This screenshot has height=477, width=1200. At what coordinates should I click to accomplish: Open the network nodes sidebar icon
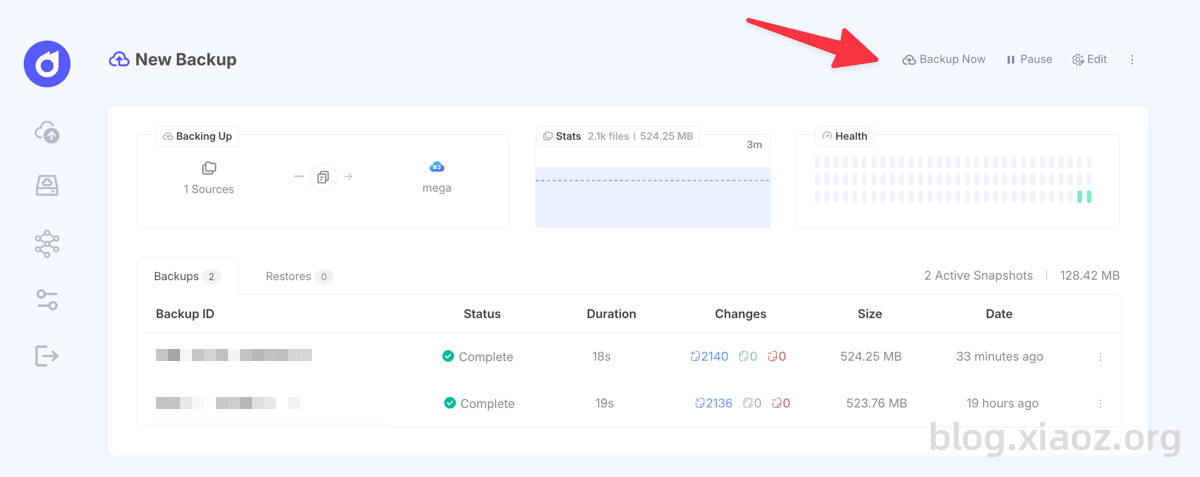[47, 243]
